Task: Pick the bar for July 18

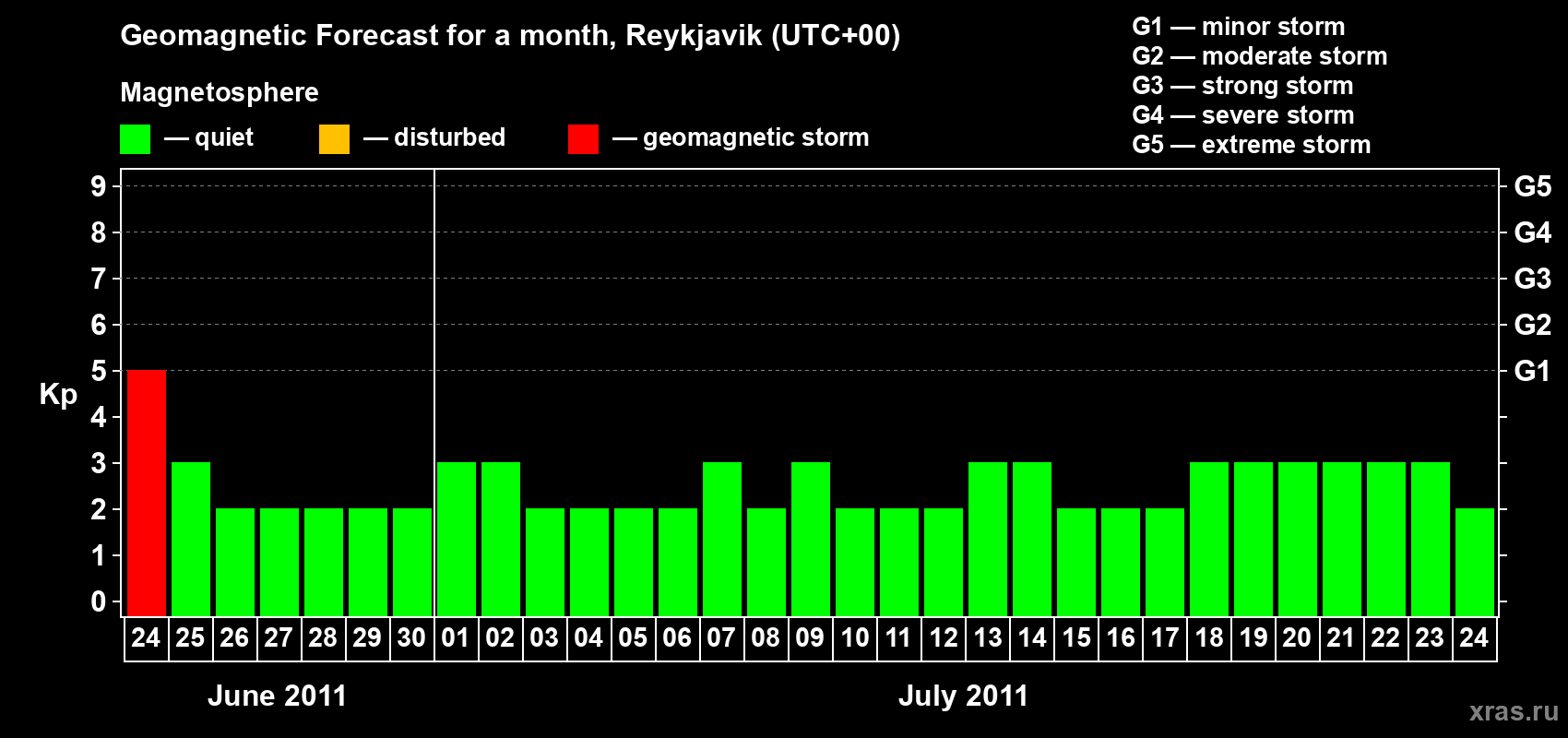Action: click(1209, 539)
